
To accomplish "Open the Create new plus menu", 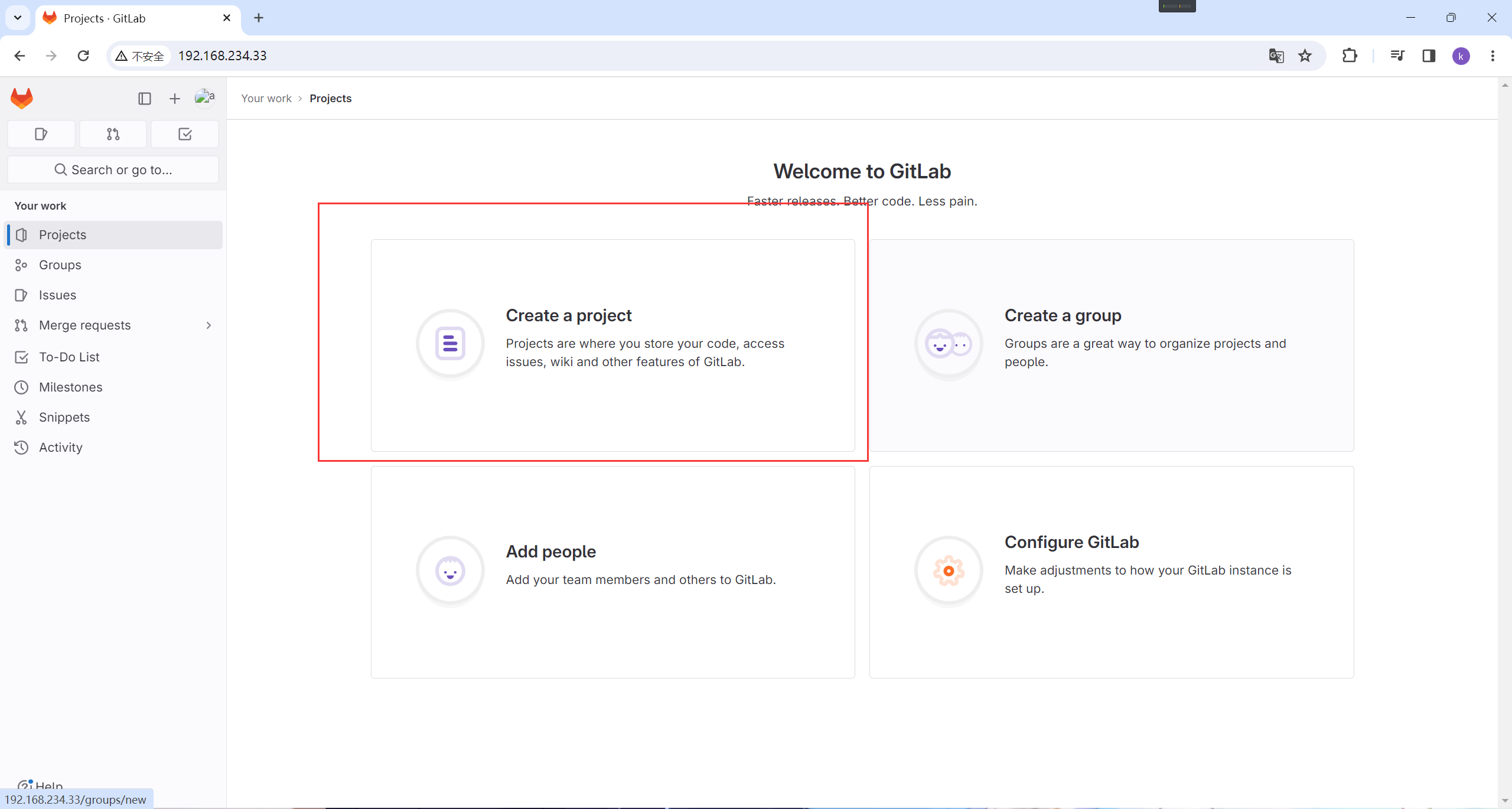I will 174,99.
